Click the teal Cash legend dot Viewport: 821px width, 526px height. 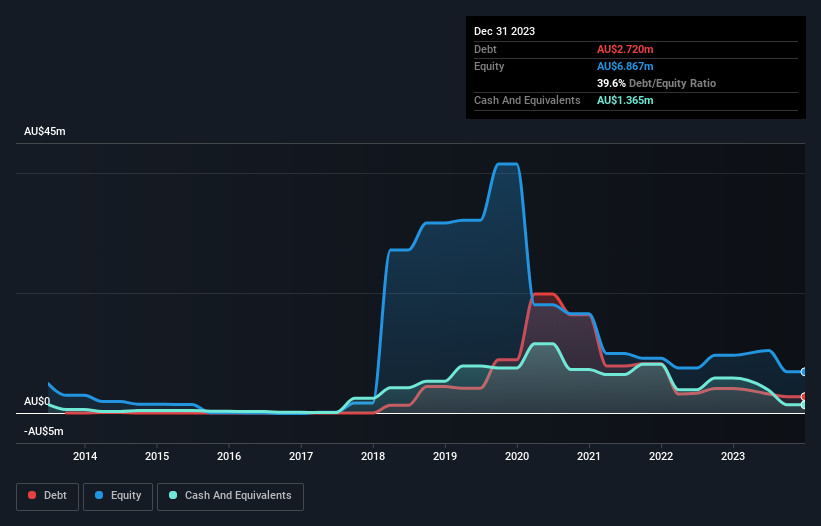173,495
